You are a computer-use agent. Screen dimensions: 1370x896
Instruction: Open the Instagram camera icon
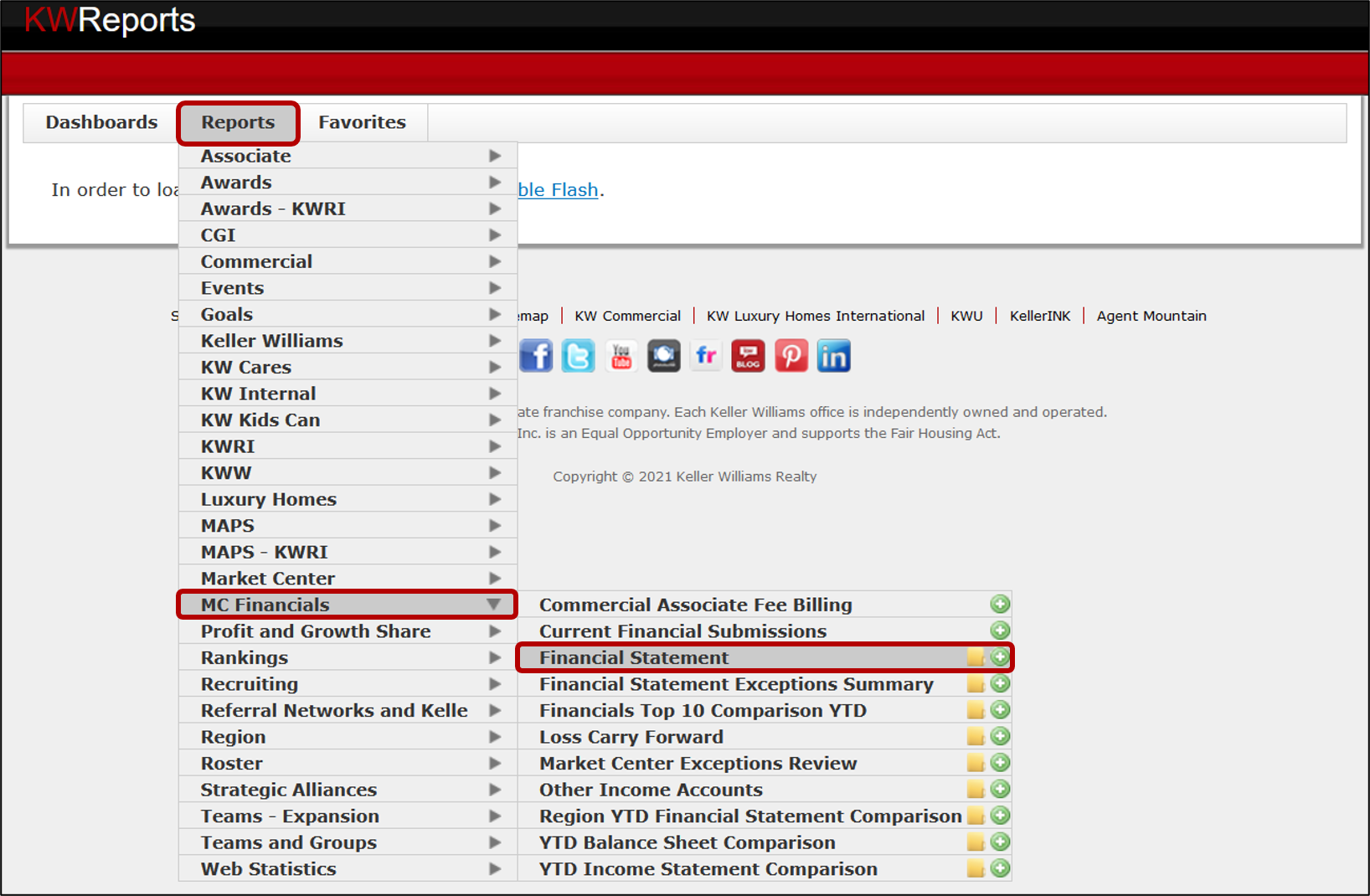point(664,356)
